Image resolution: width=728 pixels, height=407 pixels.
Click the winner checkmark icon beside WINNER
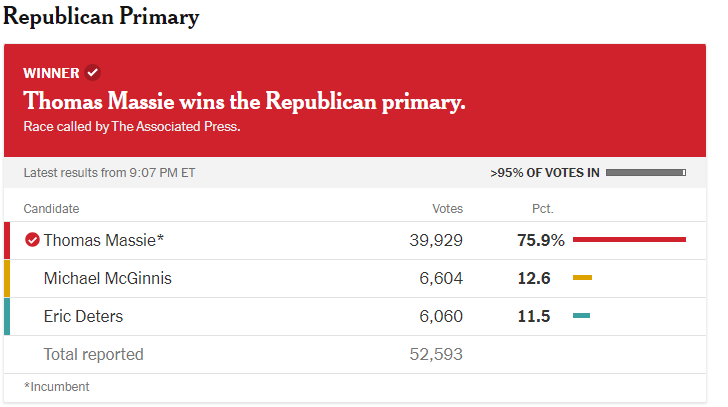[x=92, y=72]
